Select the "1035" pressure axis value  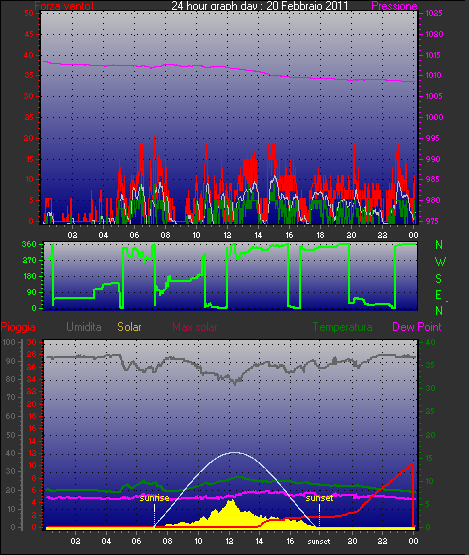[434, 13]
